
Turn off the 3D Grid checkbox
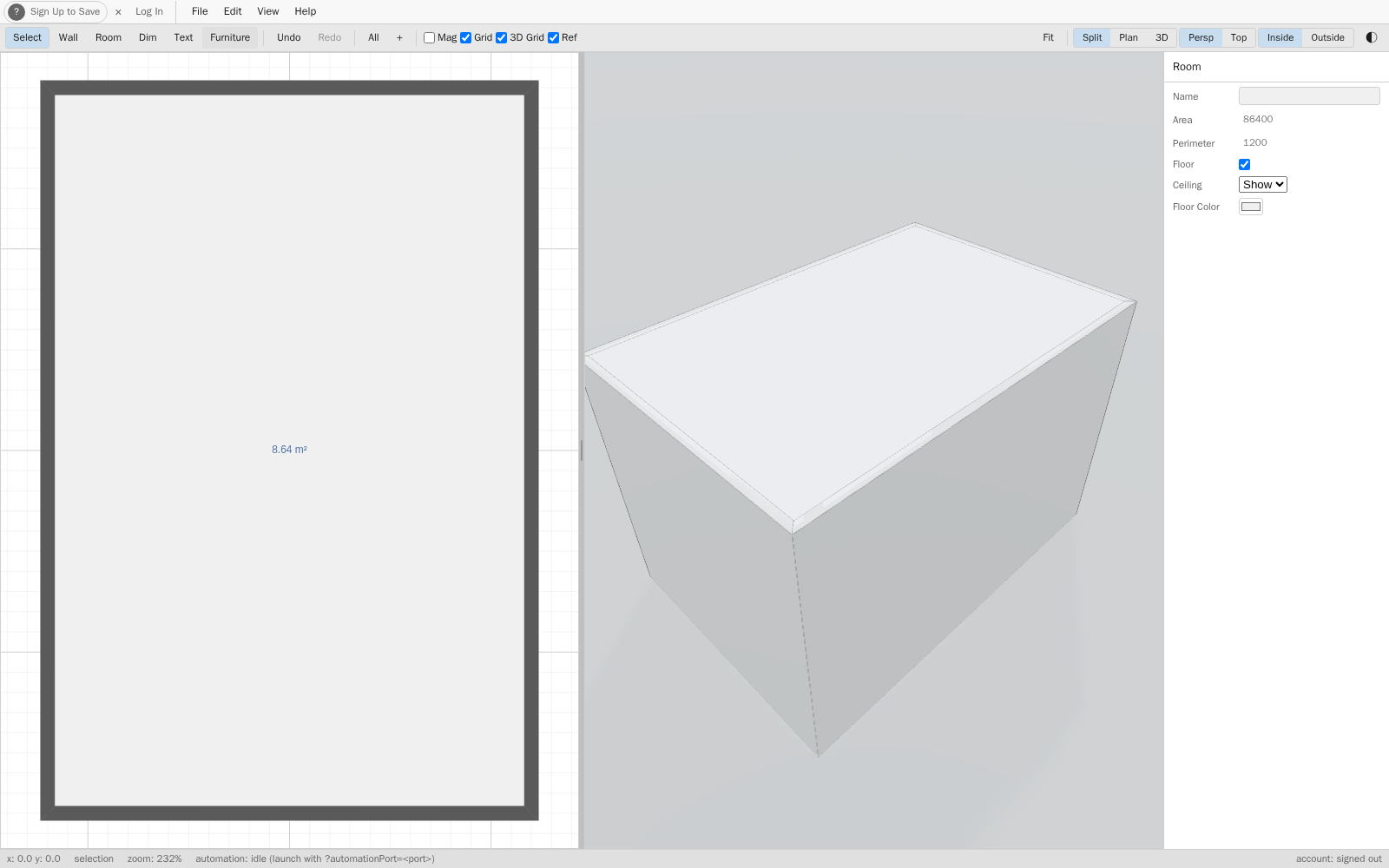[x=501, y=38]
